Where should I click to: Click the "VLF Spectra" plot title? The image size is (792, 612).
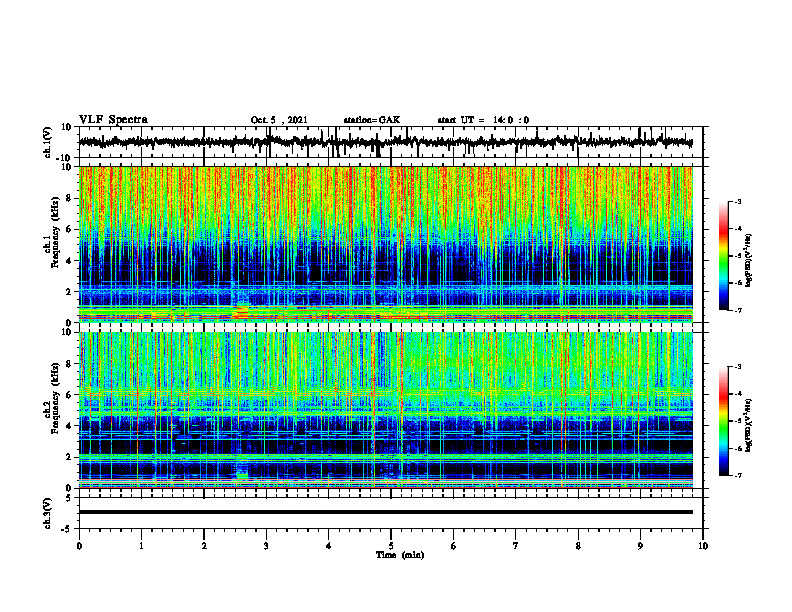113,120
